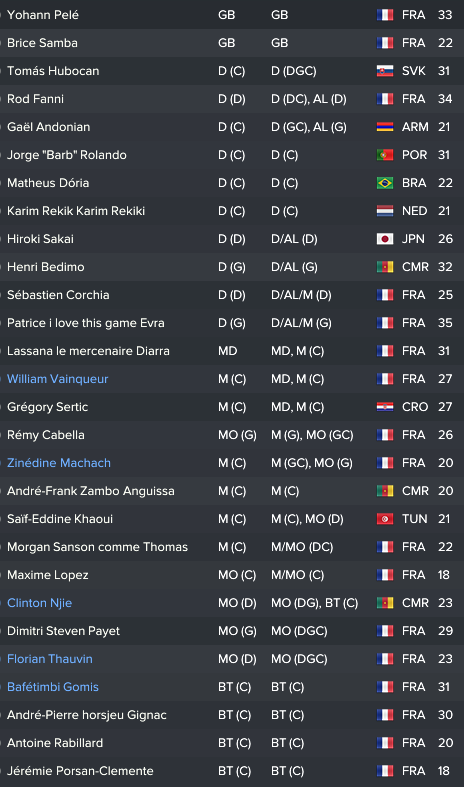Screen dimensions: 464x787
Task: Click the Armenia flag beside Gaël Andonian
Action: click(385, 127)
